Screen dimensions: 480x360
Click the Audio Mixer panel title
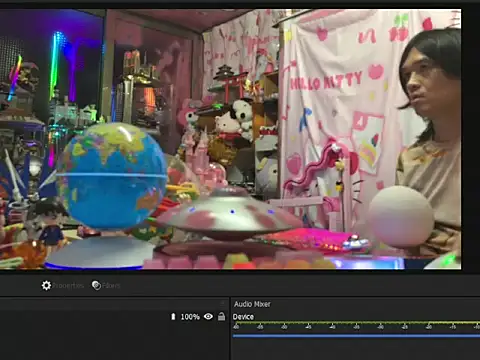(x=252, y=304)
